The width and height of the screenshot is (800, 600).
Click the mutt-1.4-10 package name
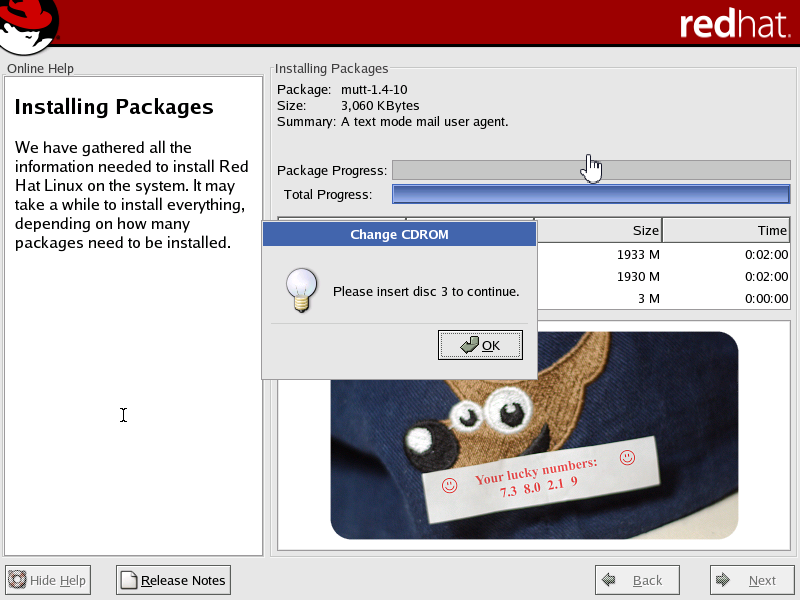tap(374, 90)
